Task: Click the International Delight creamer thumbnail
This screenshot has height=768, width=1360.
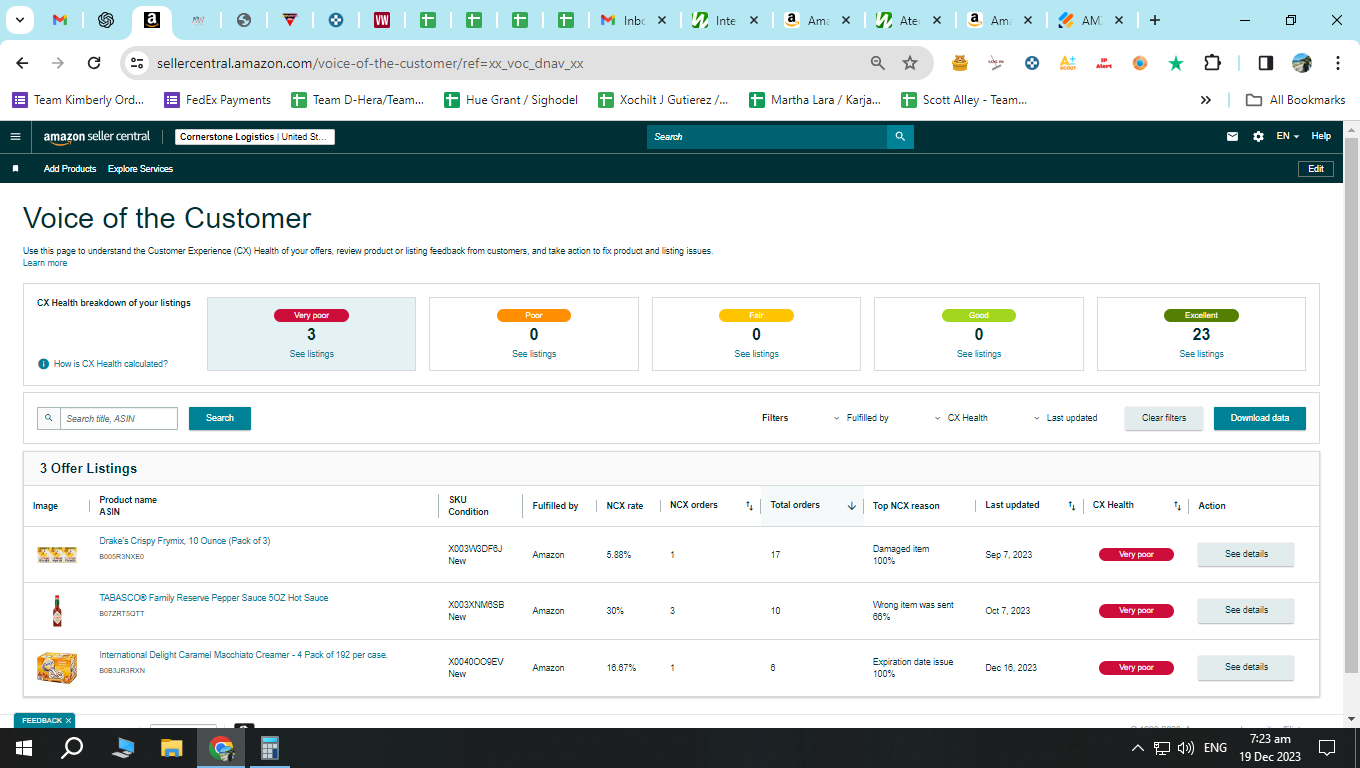Action: pos(57,667)
